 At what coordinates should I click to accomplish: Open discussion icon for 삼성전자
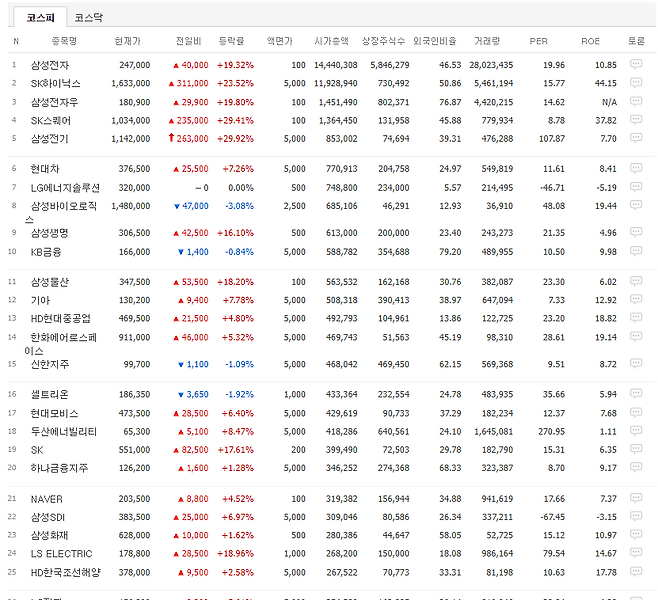coord(636,64)
